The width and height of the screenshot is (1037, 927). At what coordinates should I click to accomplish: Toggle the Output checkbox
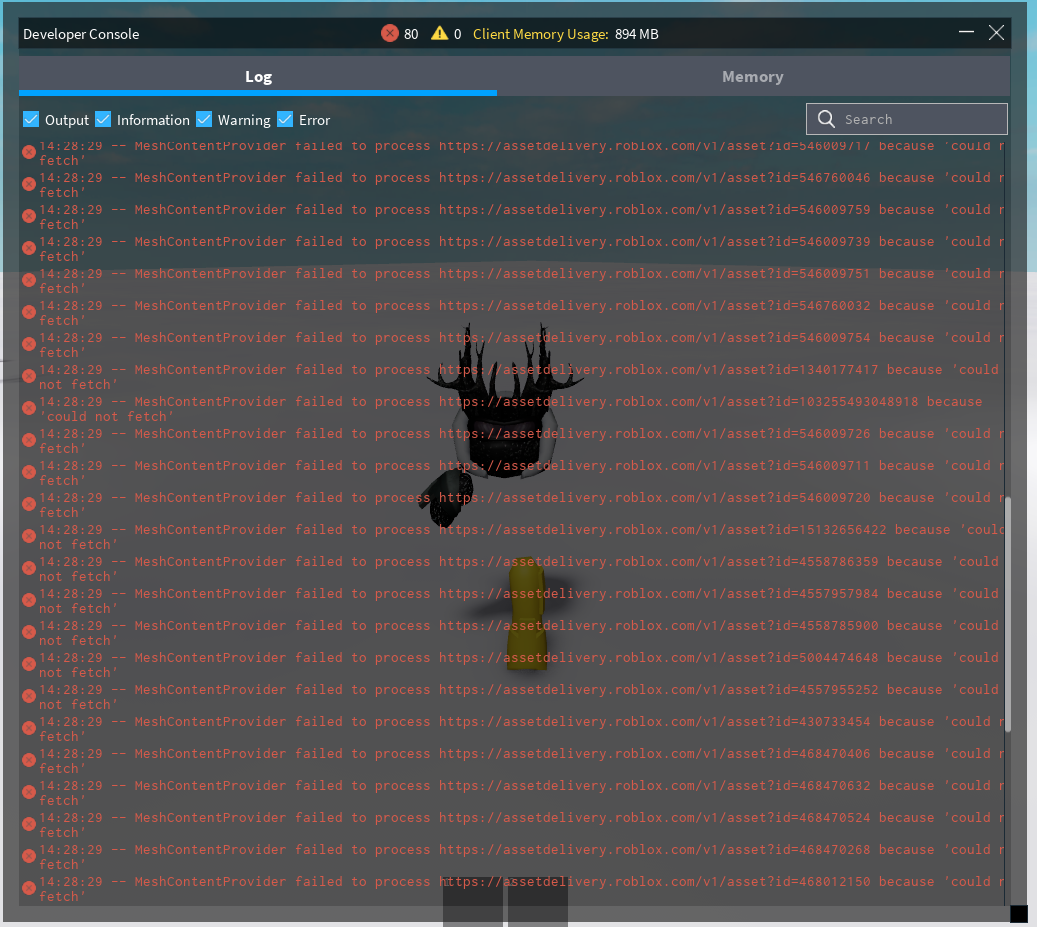[31, 119]
